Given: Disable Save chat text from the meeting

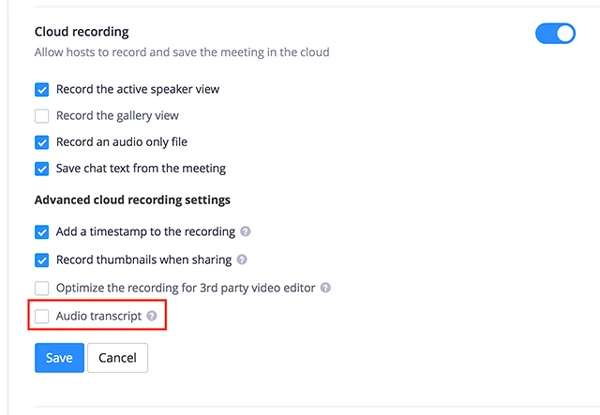Looking at the screenshot, I should point(42,169).
